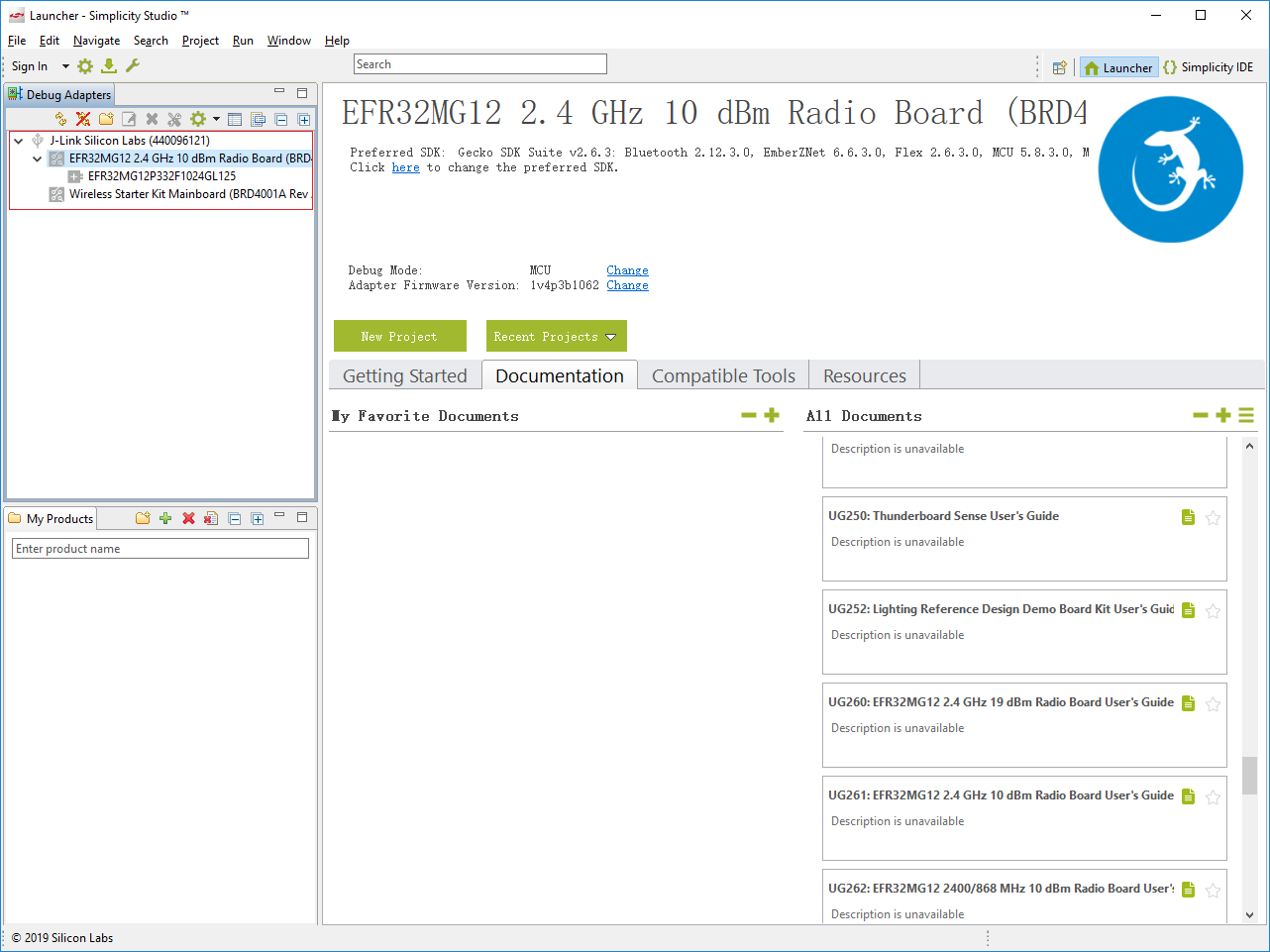Star the UG260 19 dBm Radio Board guide
Screen dimensions: 1270x952
(x=1213, y=703)
